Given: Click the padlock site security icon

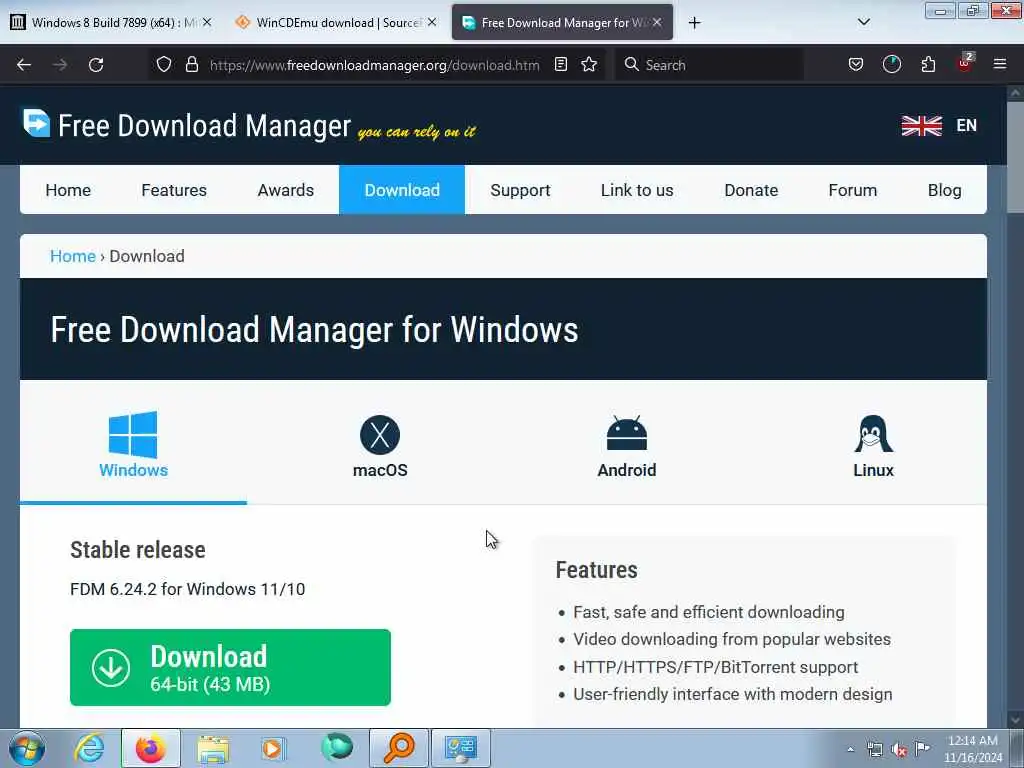Looking at the screenshot, I should tap(191, 64).
